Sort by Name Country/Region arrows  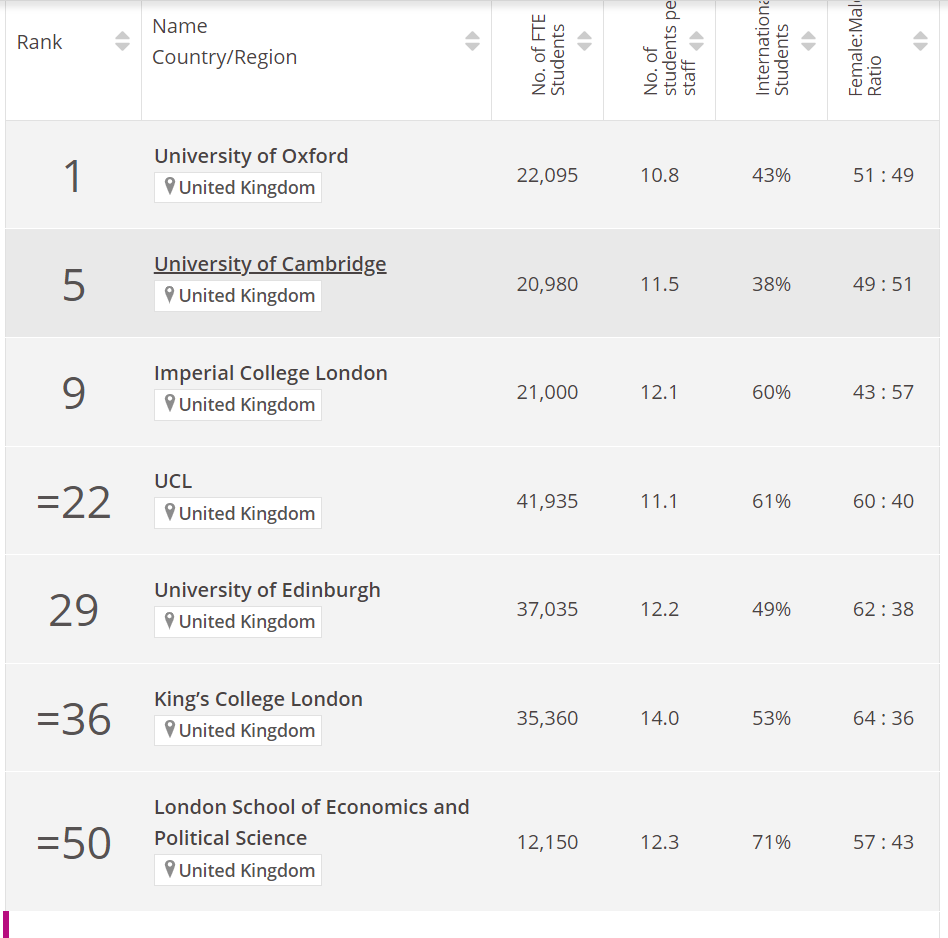pyautogui.click(x=472, y=42)
